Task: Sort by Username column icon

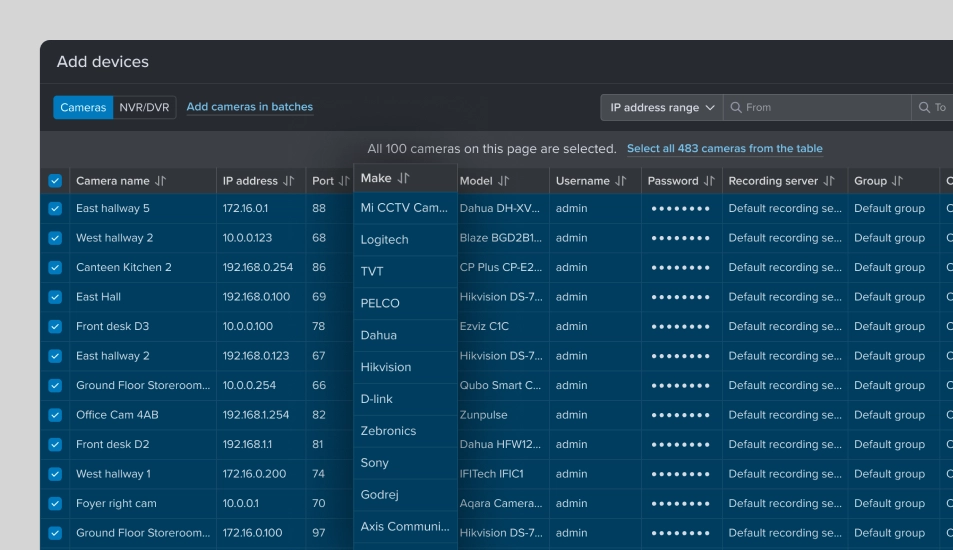Action: [x=621, y=181]
